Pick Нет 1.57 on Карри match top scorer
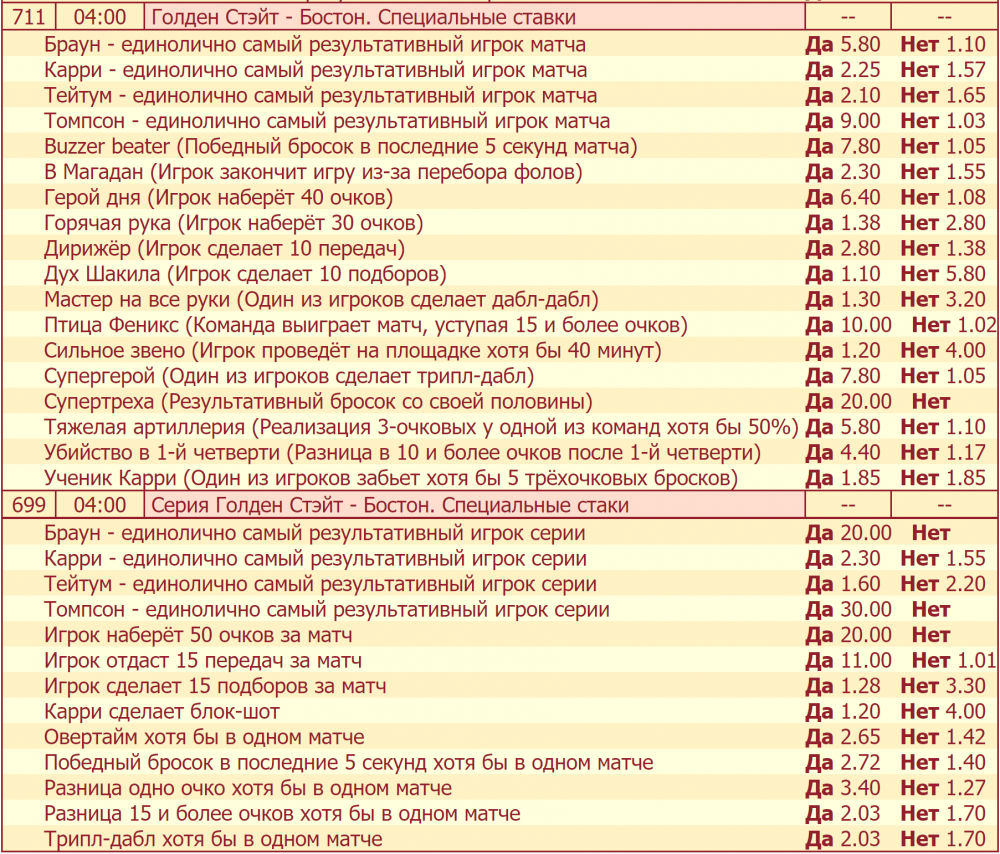The image size is (1000, 854). (x=943, y=70)
